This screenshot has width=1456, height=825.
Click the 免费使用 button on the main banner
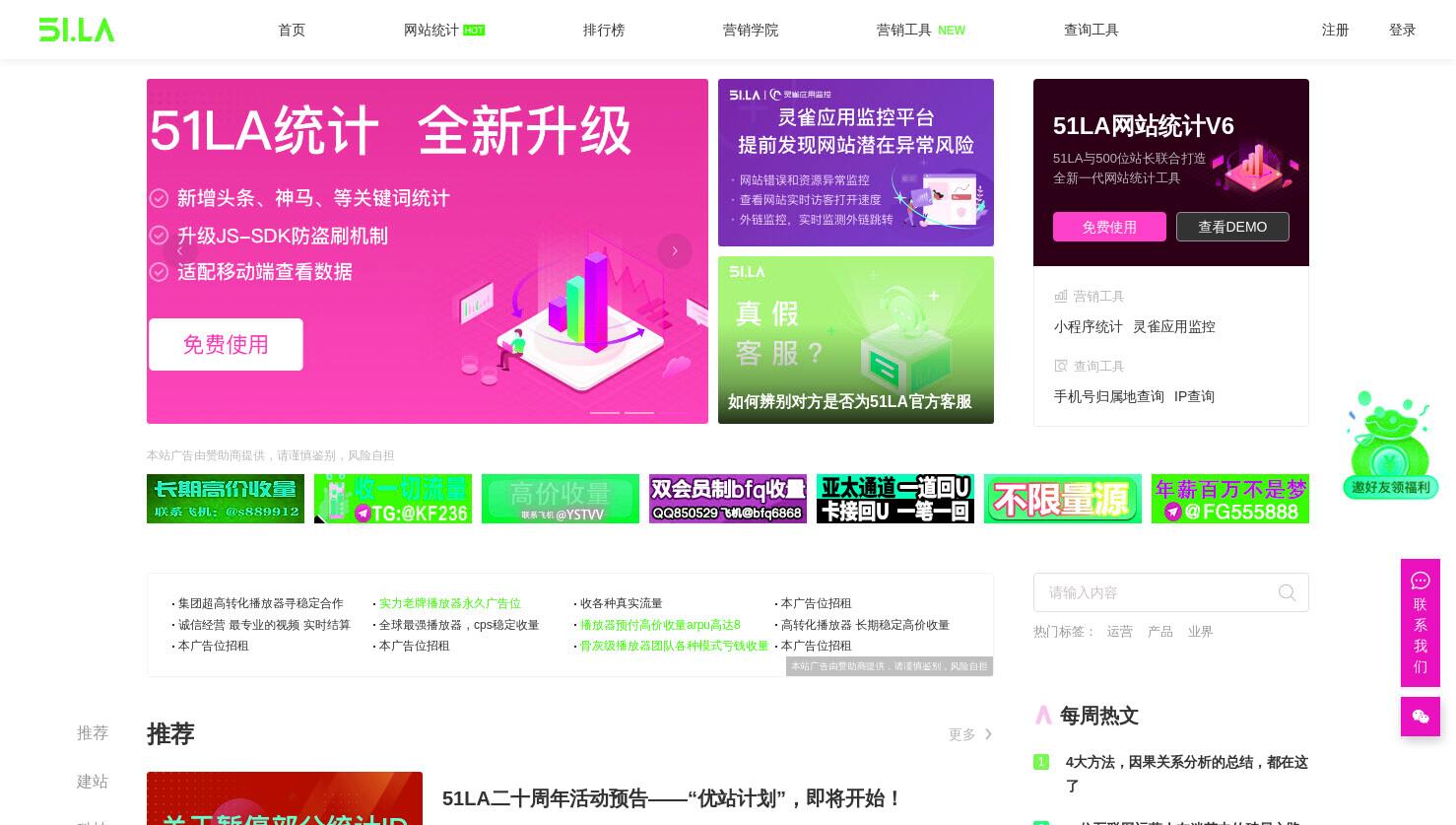coord(226,344)
